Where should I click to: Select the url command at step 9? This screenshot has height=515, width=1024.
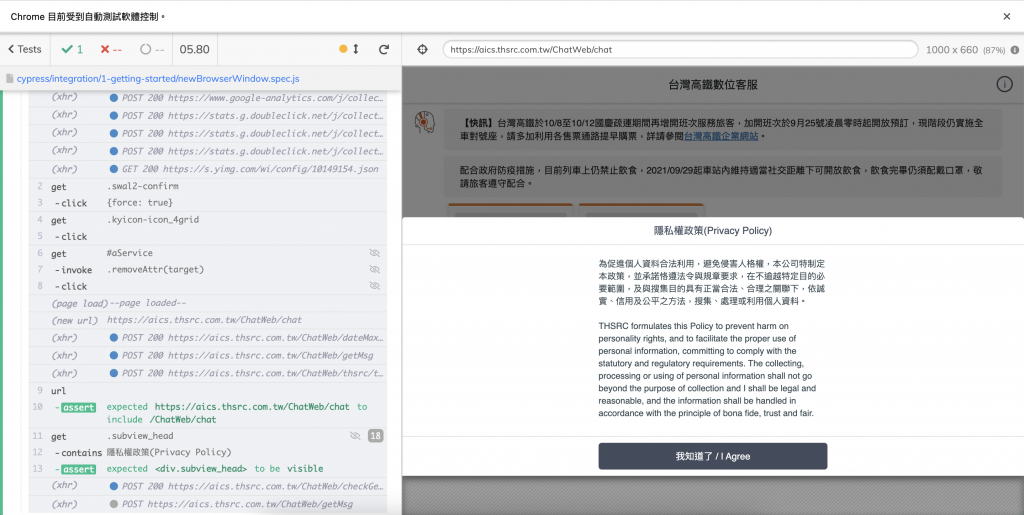pos(208,391)
